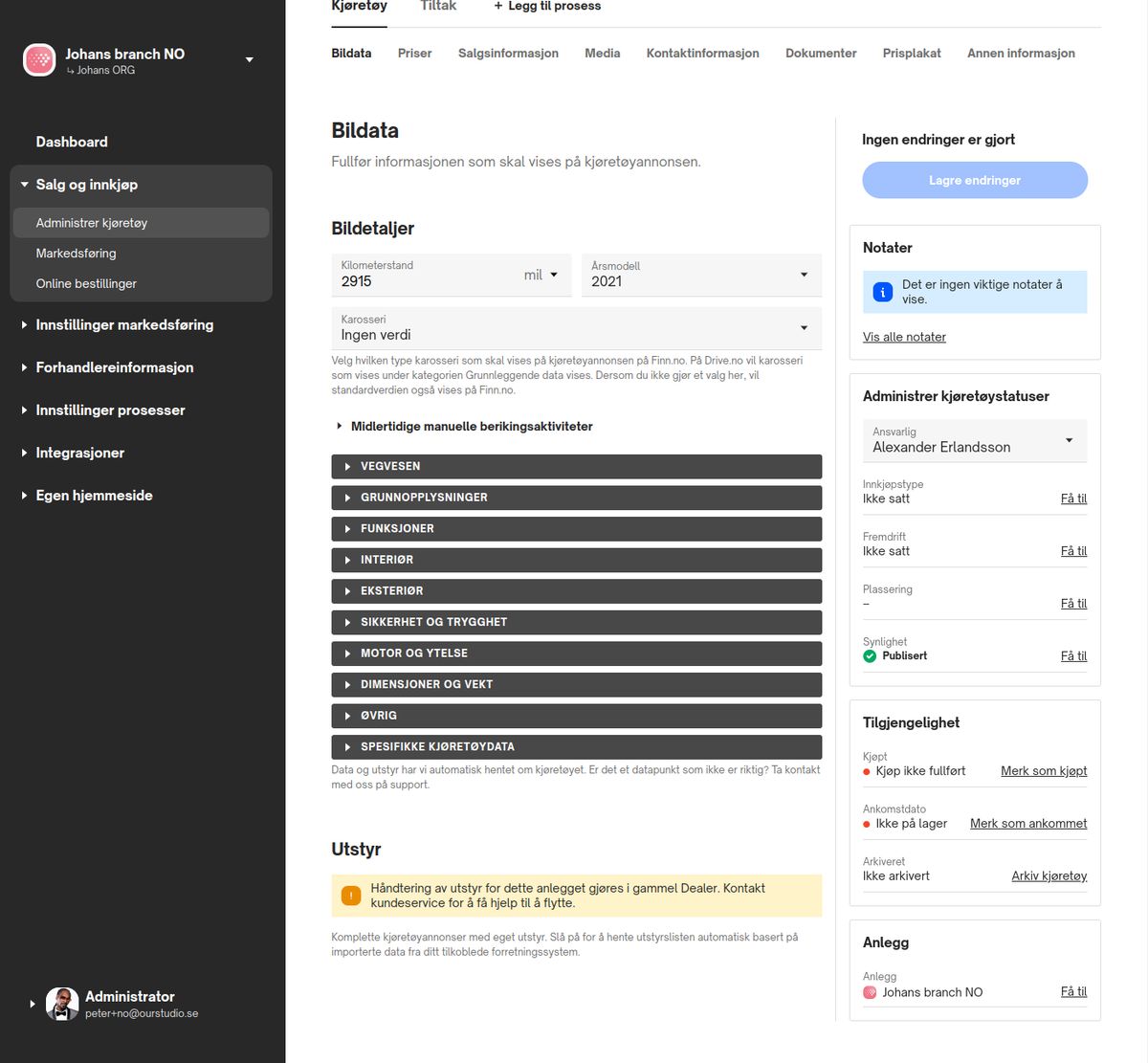Follow the Vis alle notater link
This screenshot has height=1063, width=1148.
click(x=904, y=337)
